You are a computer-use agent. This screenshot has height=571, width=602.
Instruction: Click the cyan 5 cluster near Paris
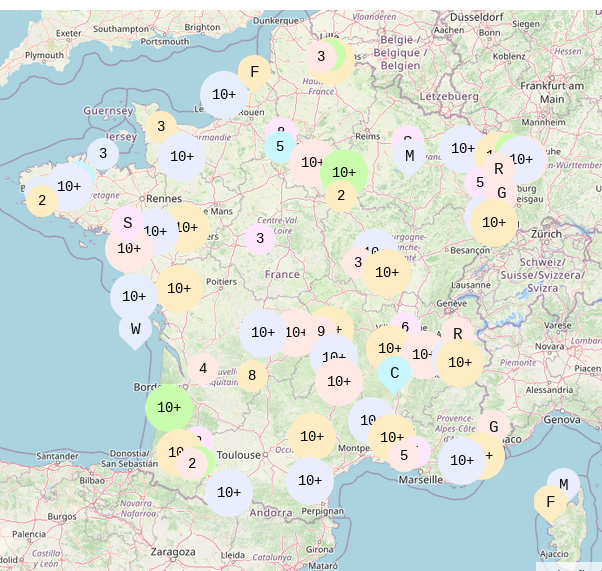(280, 147)
